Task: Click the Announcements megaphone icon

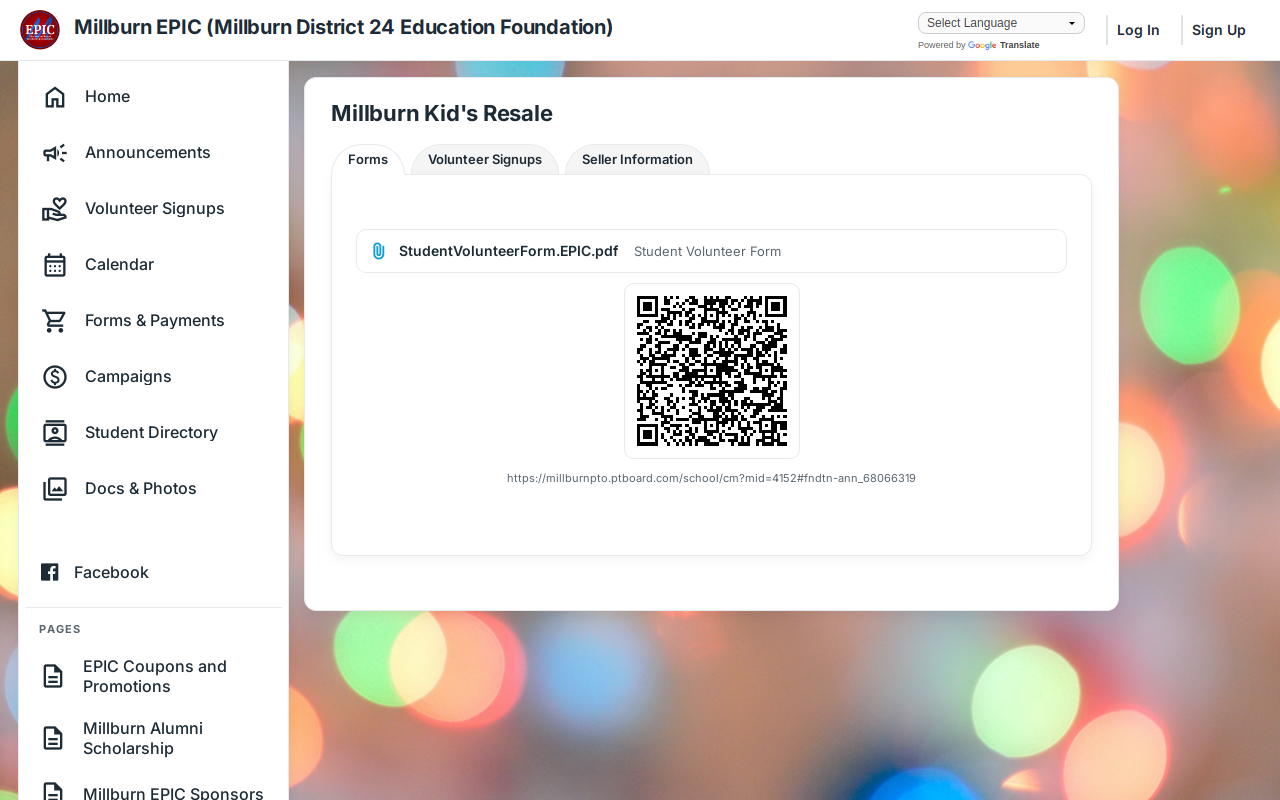Action: [55, 153]
